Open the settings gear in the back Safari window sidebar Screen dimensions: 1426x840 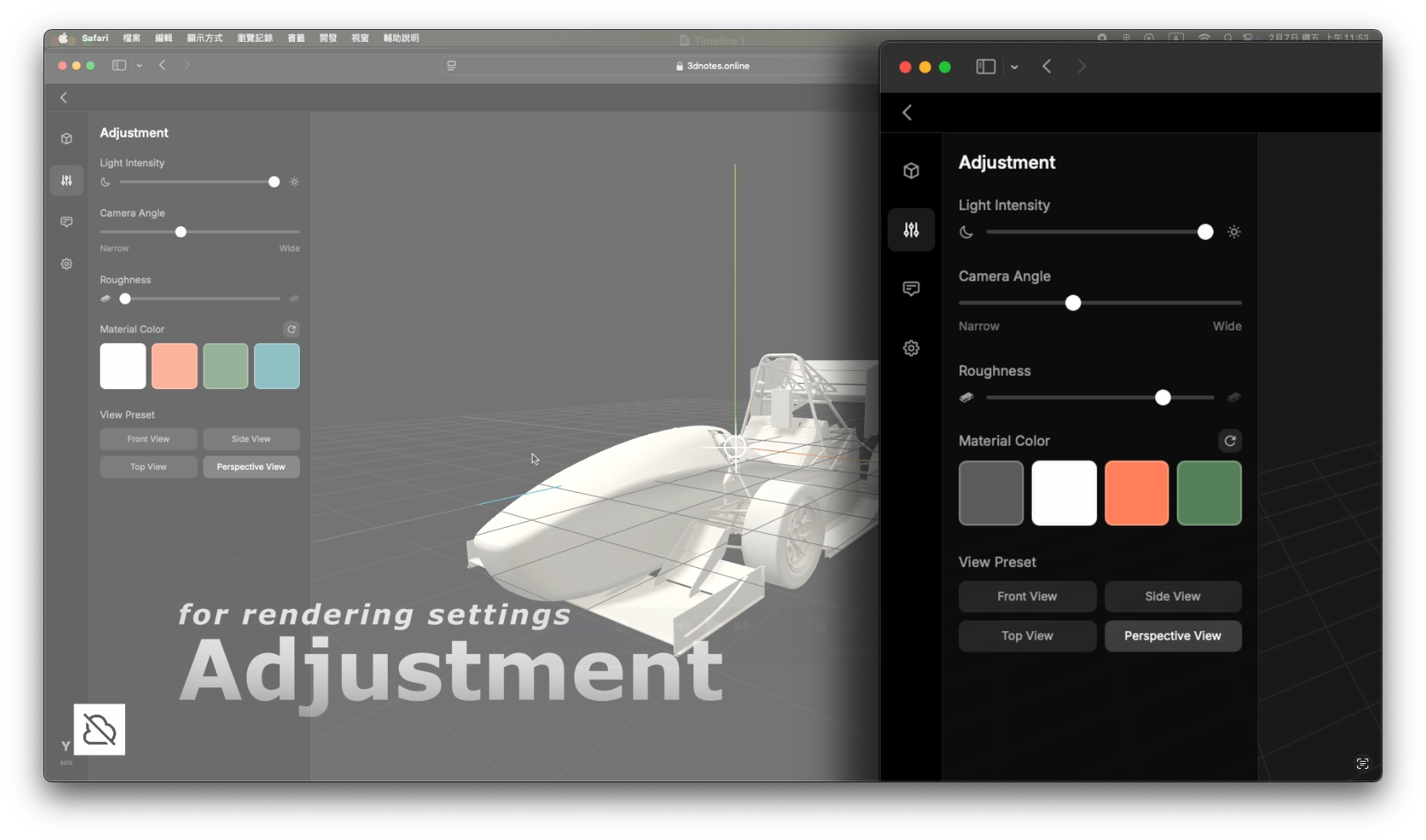[x=66, y=264]
